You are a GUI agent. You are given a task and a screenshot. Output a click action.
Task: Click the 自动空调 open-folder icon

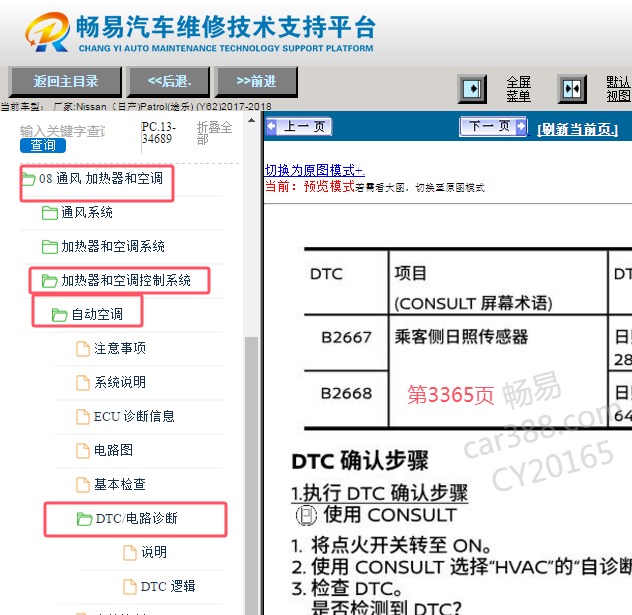tap(59, 314)
